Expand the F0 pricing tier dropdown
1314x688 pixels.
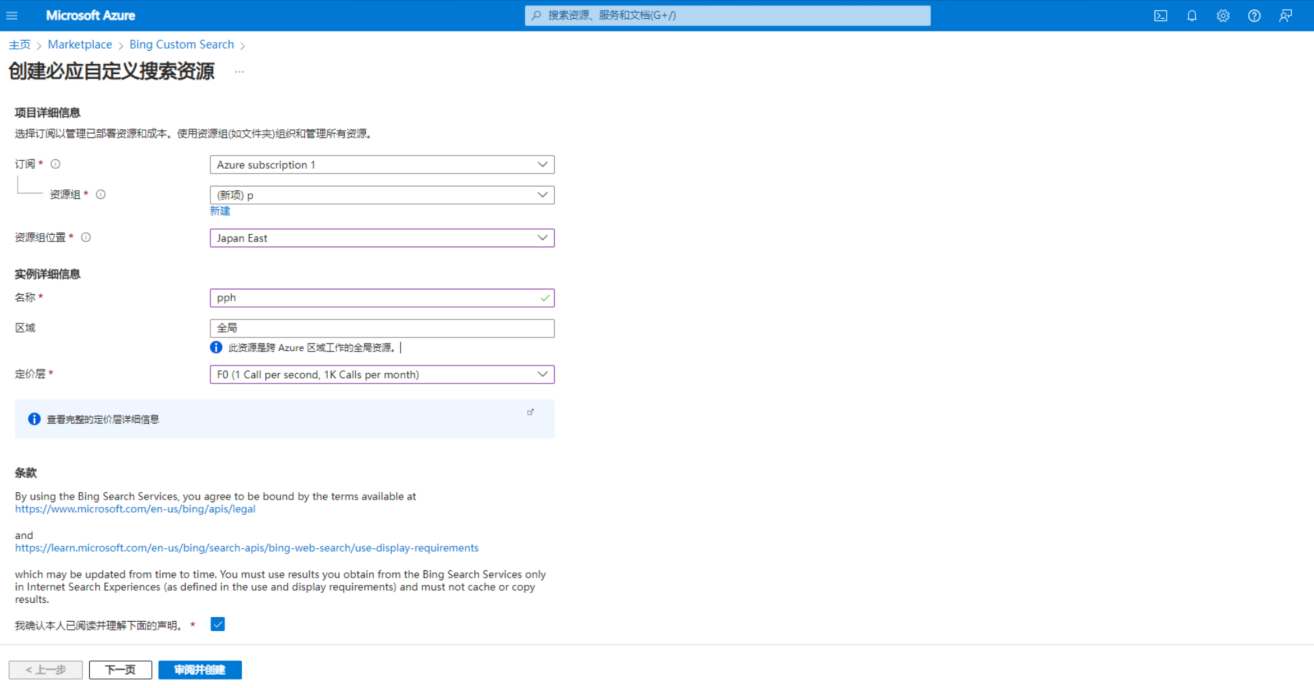[x=382, y=375]
